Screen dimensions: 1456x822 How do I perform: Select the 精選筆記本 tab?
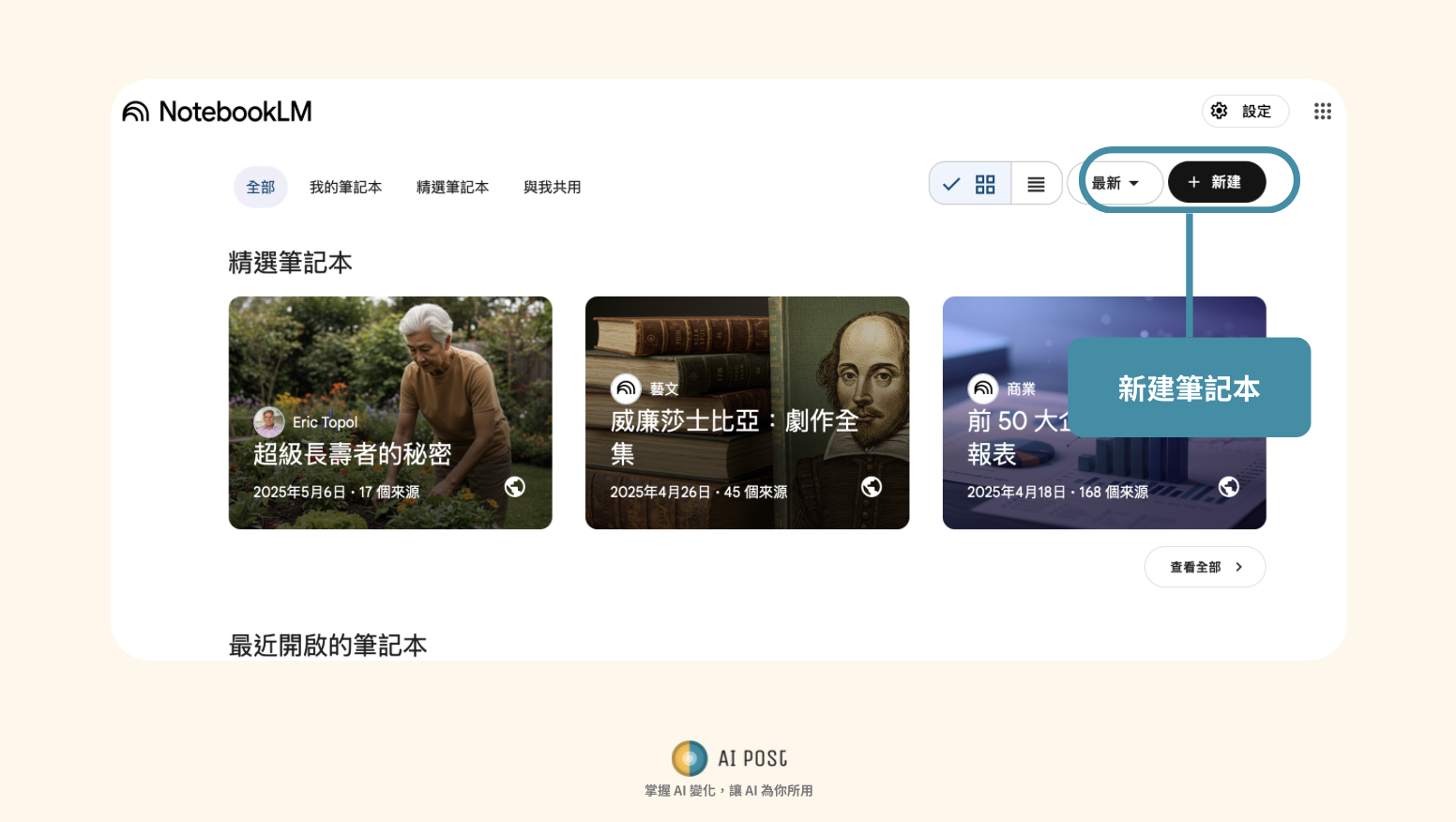click(453, 188)
